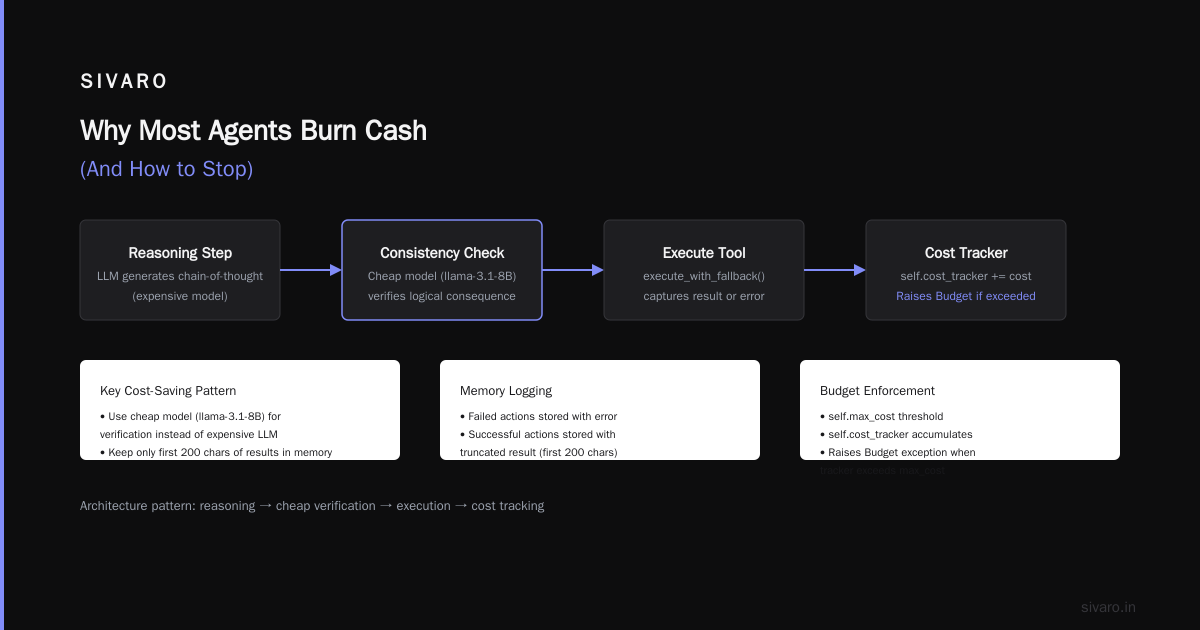The width and height of the screenshot is (1200, 630).
Task: Click 'Failed actions stored with error' bullet
Action: click(x=538, y=416)
